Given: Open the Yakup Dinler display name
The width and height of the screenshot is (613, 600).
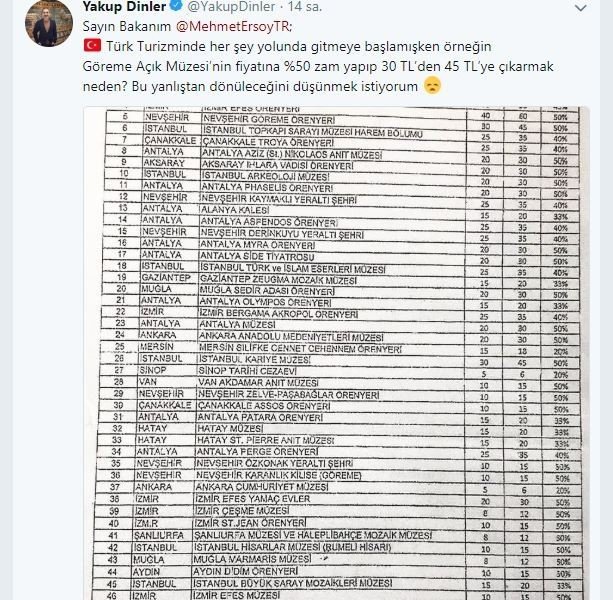Looking at the screenshot, I should pos(124,6).
